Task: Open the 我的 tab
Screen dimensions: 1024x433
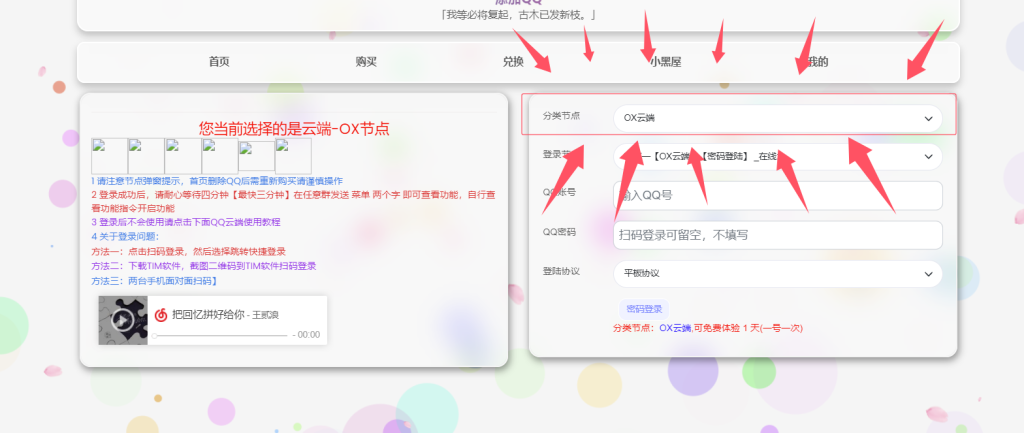Action: pyautogui.click(x=817, y=62)
